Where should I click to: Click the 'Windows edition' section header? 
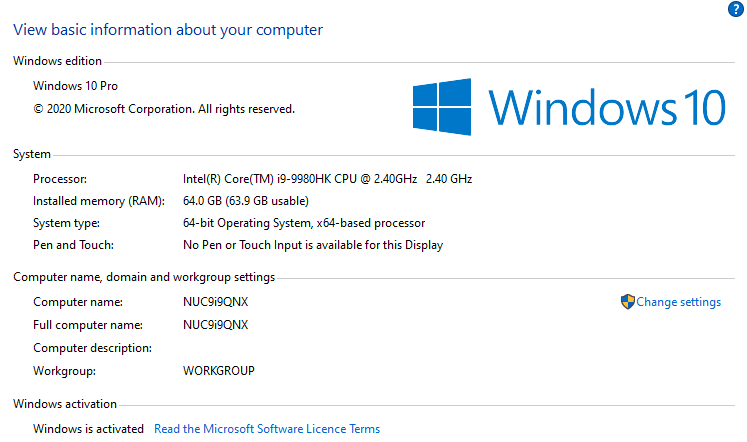(57, 61)
